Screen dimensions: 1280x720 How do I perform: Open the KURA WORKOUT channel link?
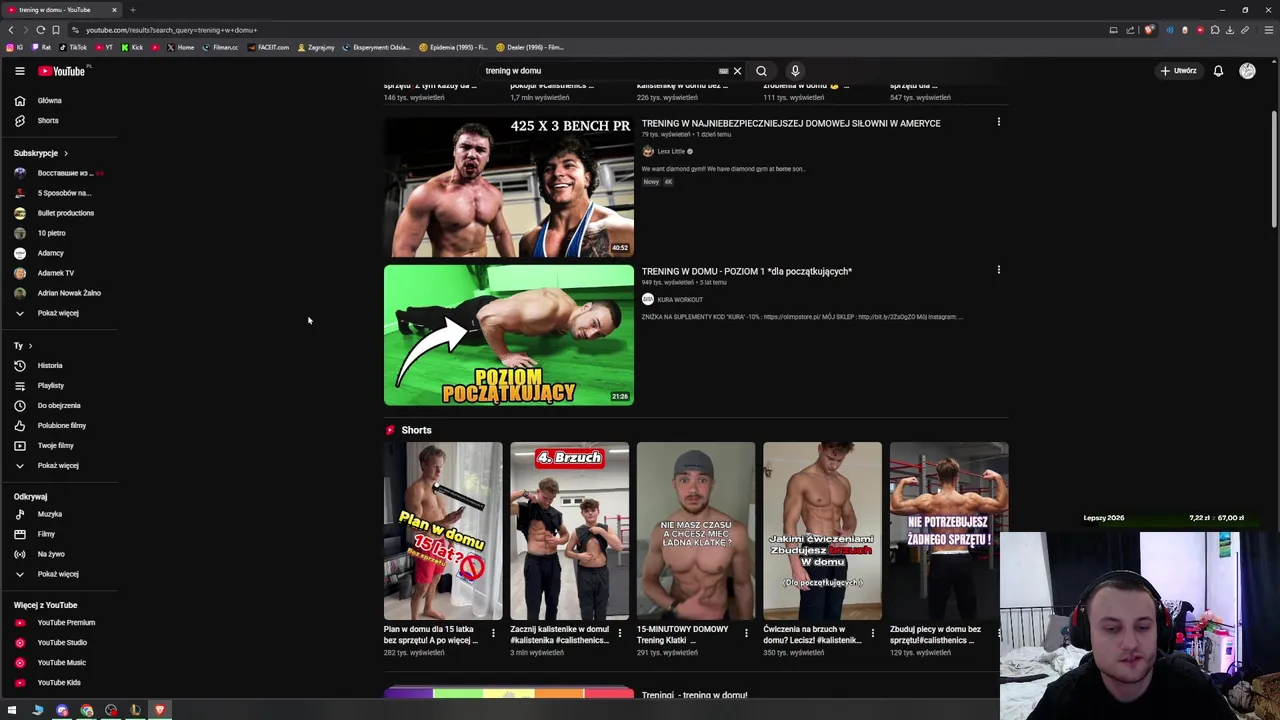click(x=680, y=300)
